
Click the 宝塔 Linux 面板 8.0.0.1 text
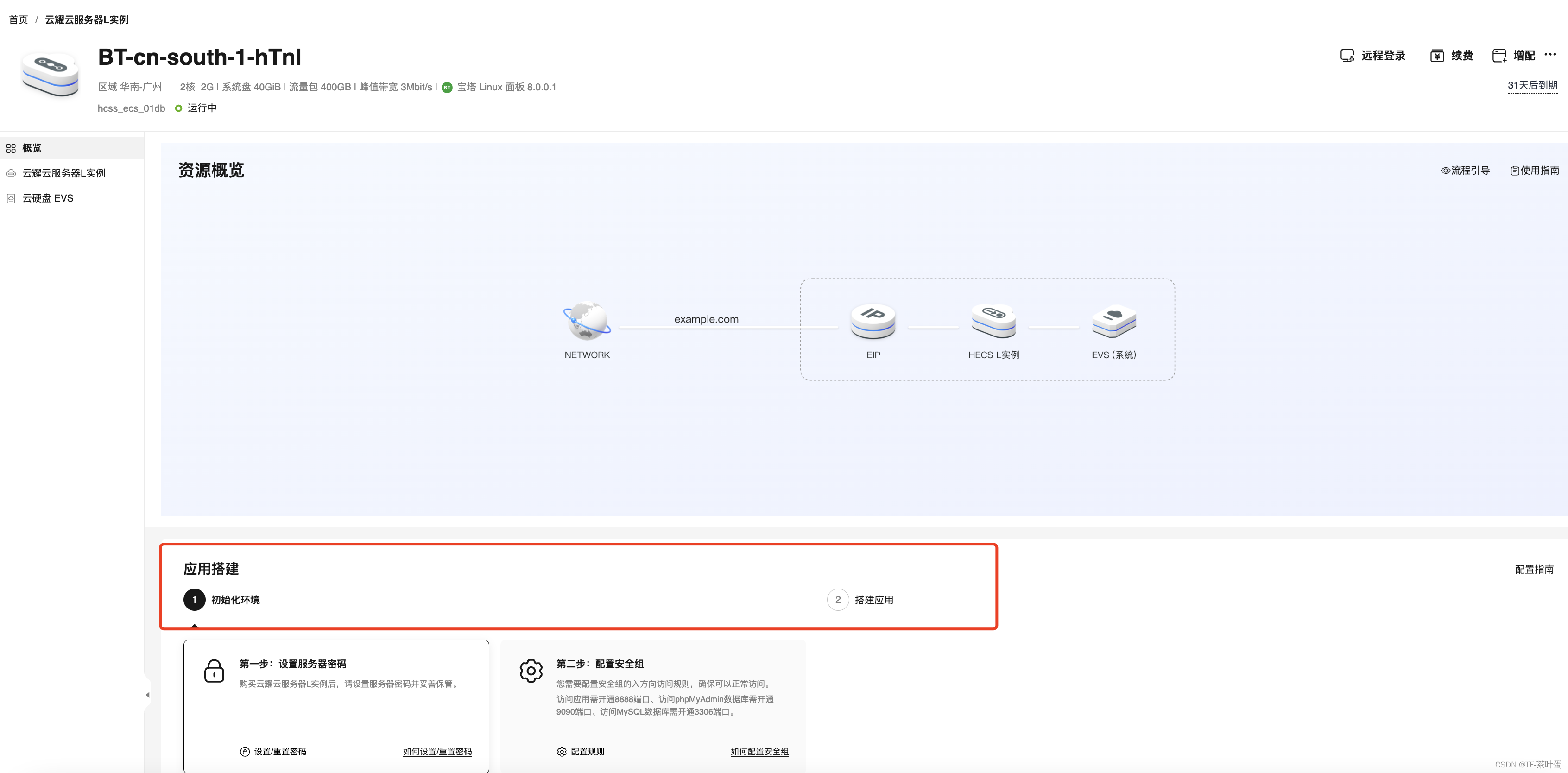506,87
